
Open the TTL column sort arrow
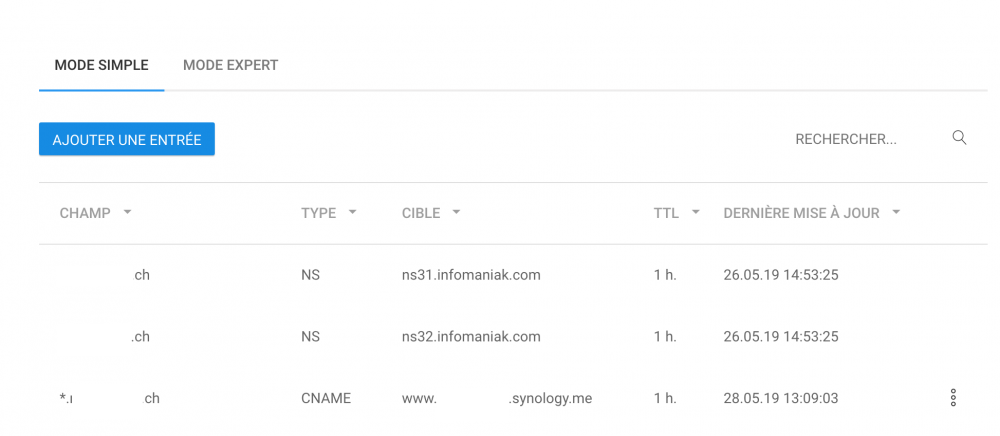(695, 213)
